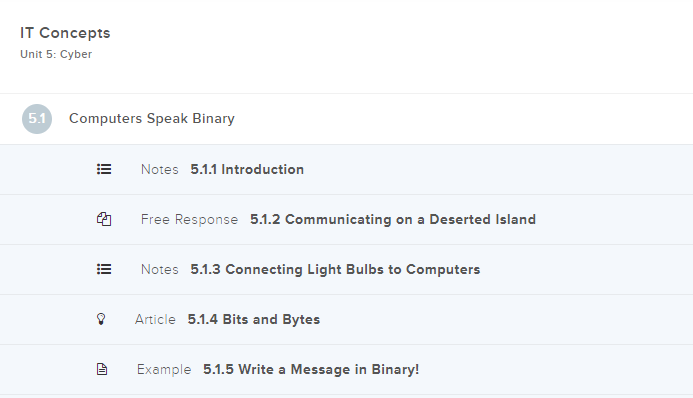This screenshot has height=398, width=693.
Task: Open 5.1.5 Write a Message in Binary!
Action: (311, 369)
